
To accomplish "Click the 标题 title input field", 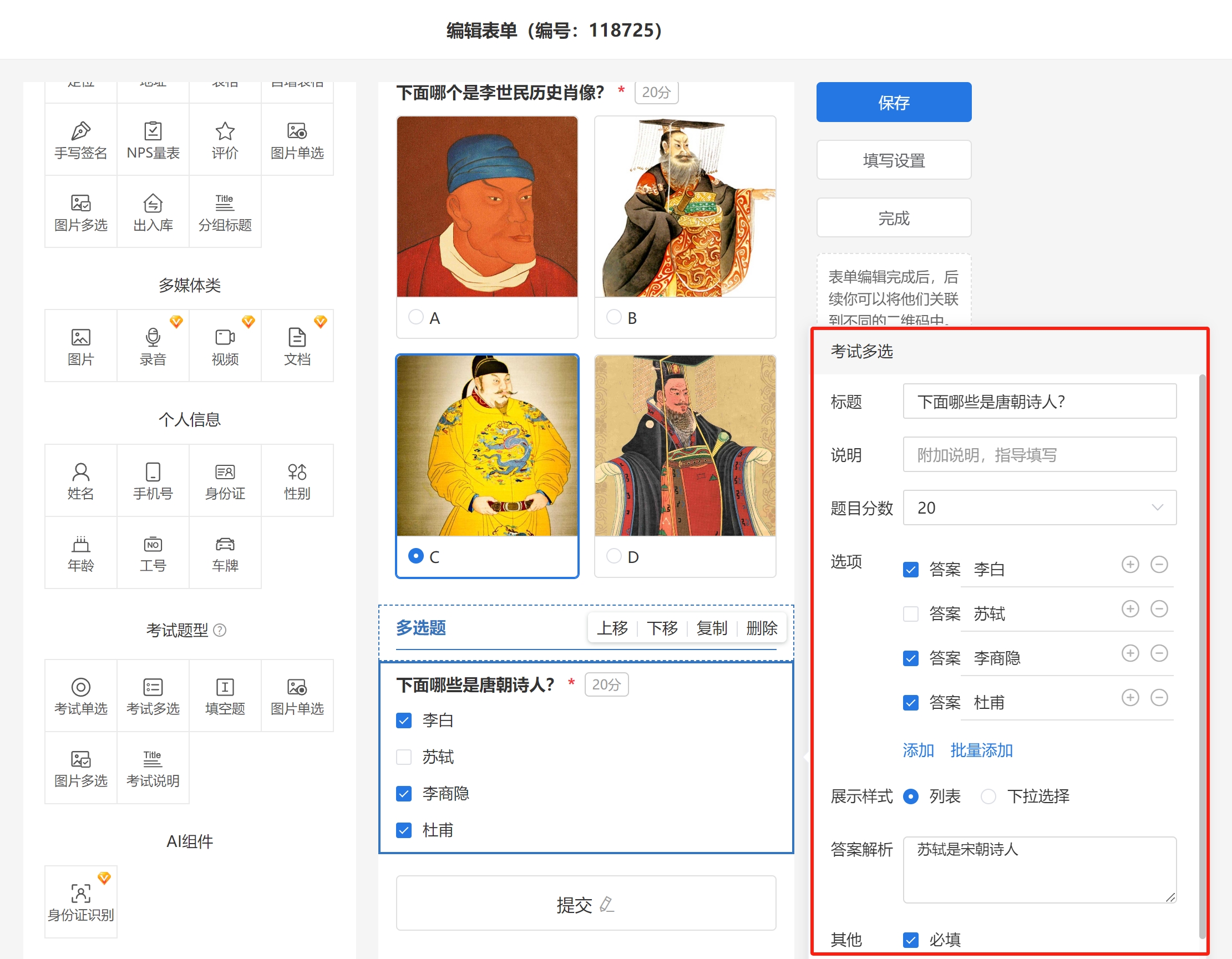I will click(1039, 402).
